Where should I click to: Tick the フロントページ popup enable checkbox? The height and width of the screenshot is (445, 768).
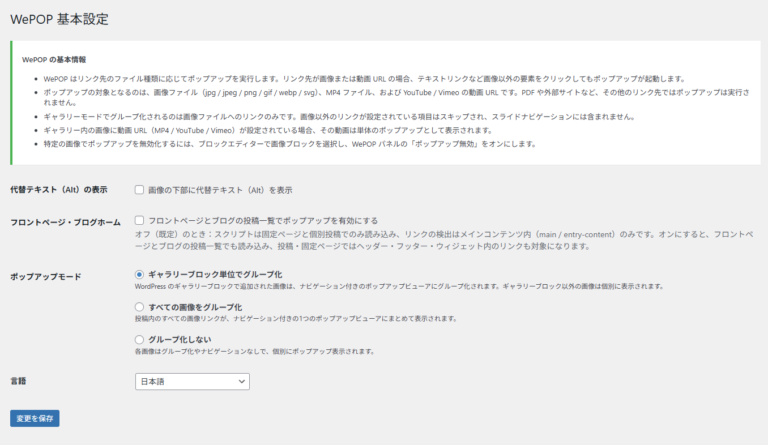point(140,220)
